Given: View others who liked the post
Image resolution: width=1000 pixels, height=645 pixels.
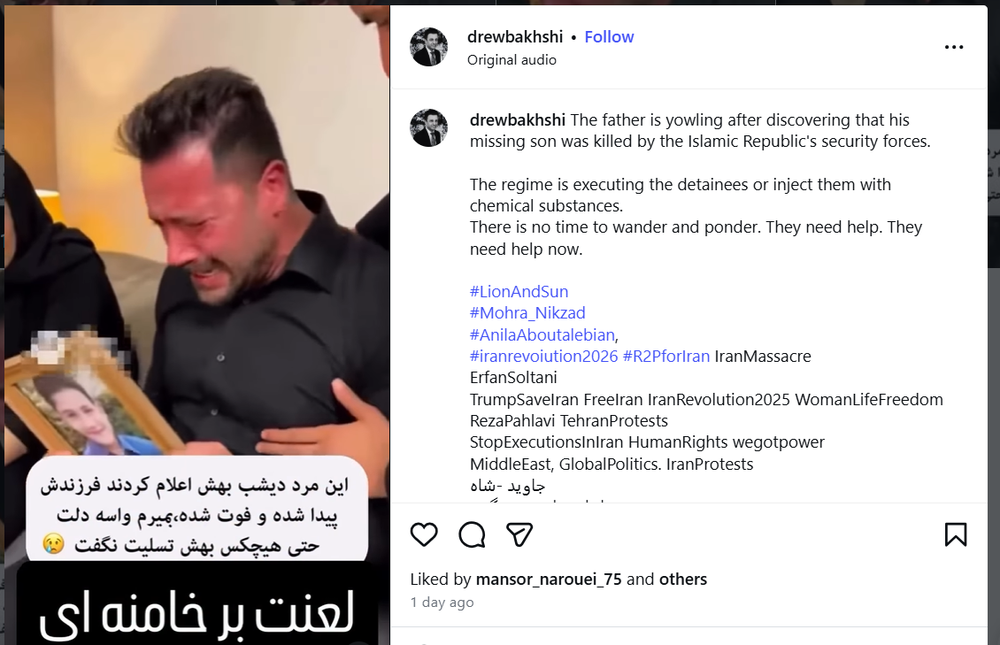Looking at the screenshot, I should pyautogui.click(x=683, y=579).
